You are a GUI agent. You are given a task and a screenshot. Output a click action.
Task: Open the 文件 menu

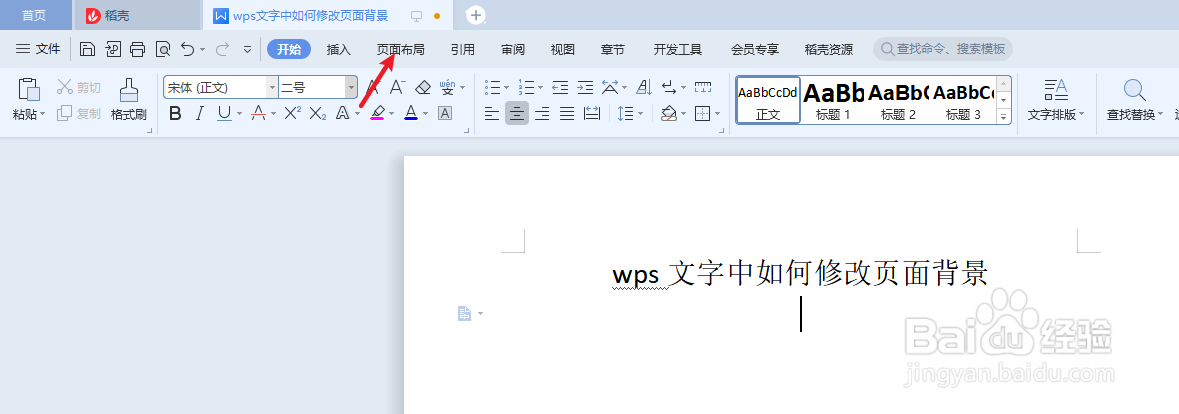[38, 49]
